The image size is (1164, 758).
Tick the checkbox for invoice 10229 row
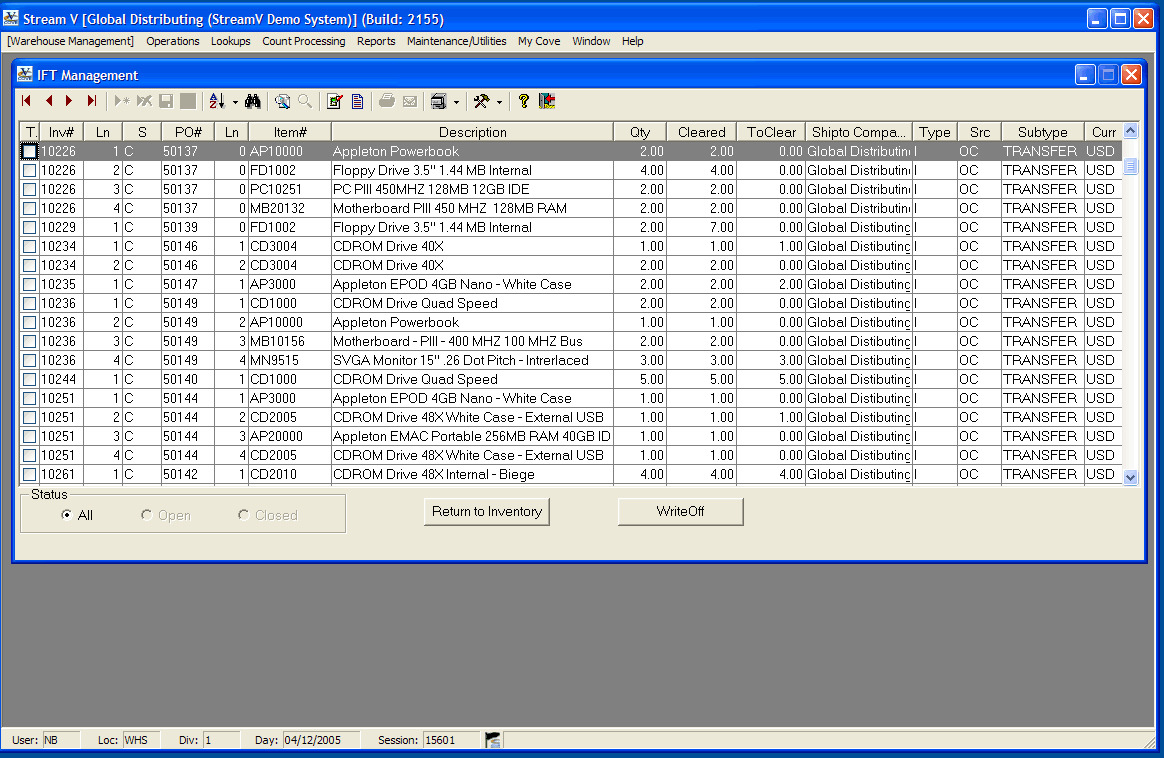(x=29, y=227)
